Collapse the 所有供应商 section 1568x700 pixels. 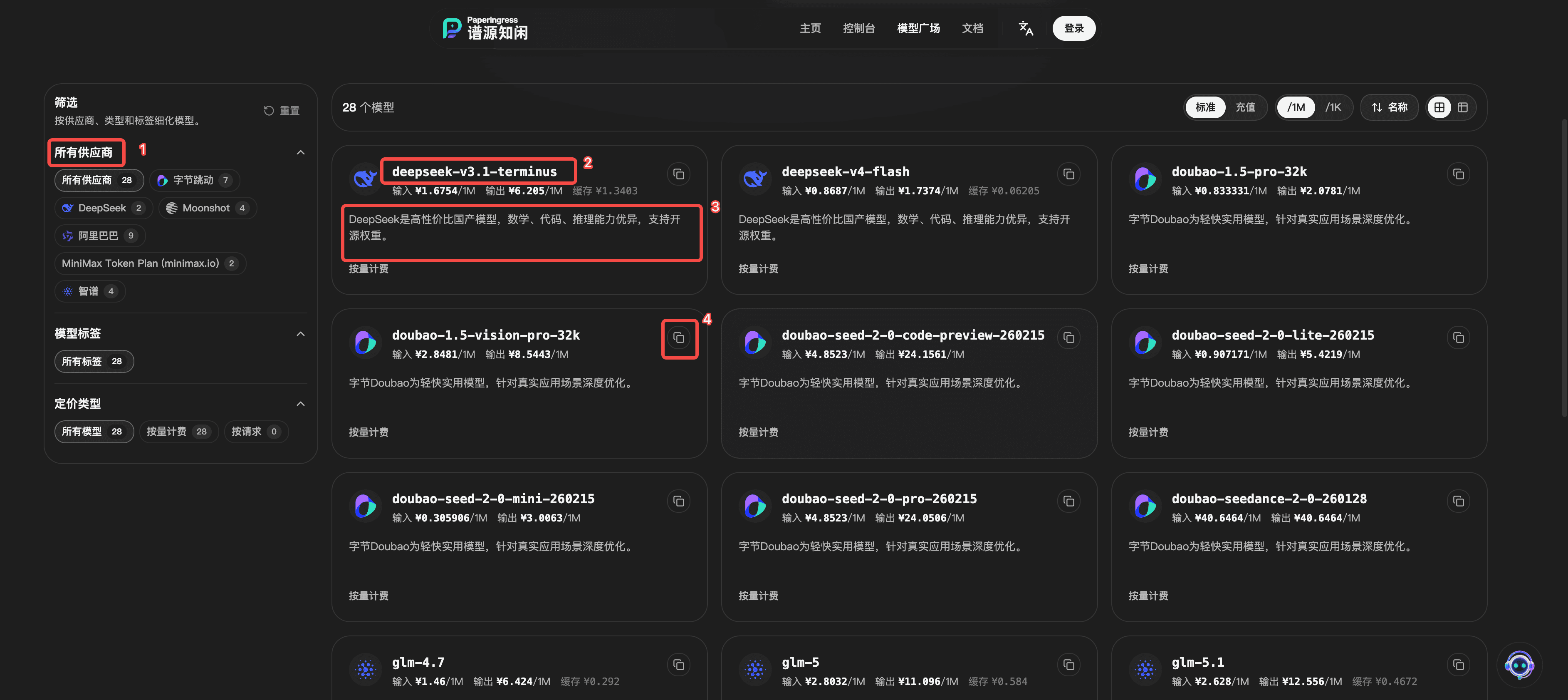pyautogui.click(x=300, y=152)
